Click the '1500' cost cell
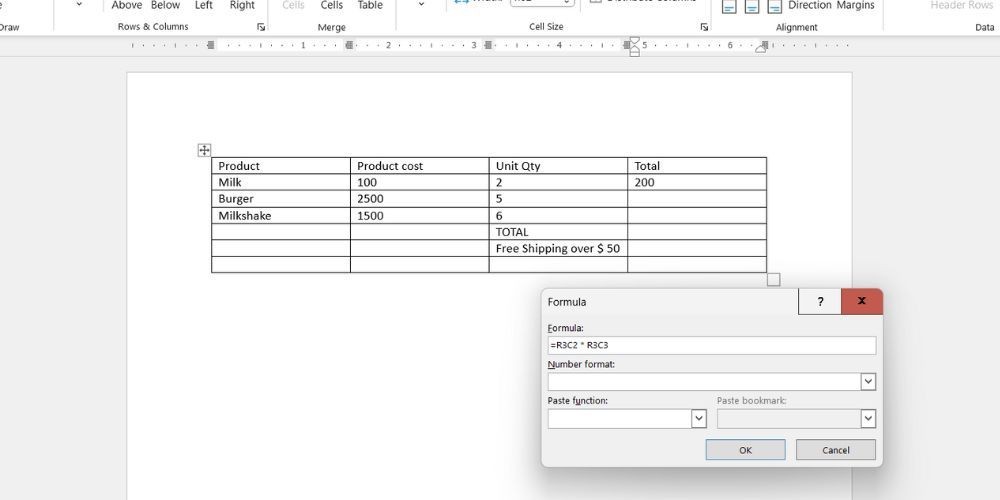The width and height of the screenshot is (1000, 500). (x=420, y=216)
